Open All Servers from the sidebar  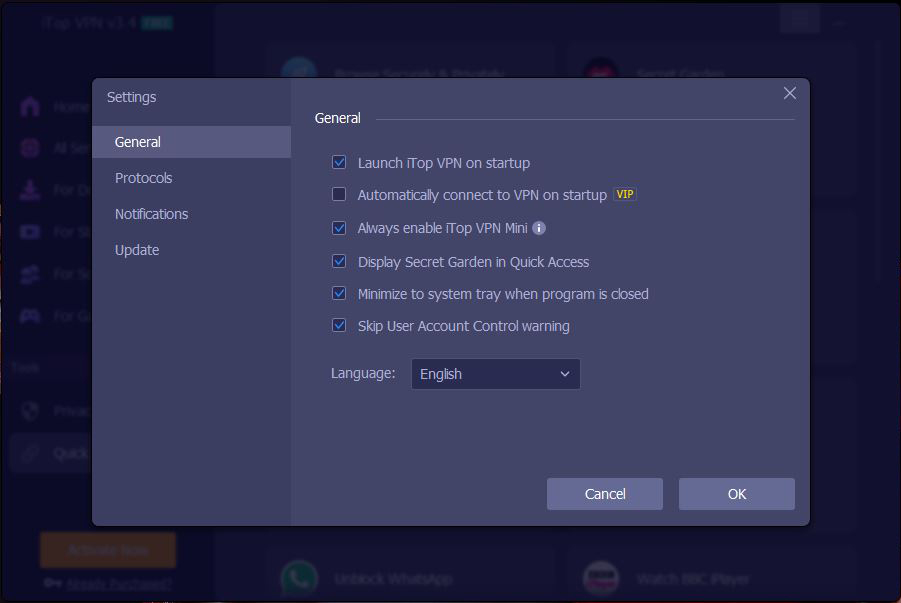(x=28, y=147)
